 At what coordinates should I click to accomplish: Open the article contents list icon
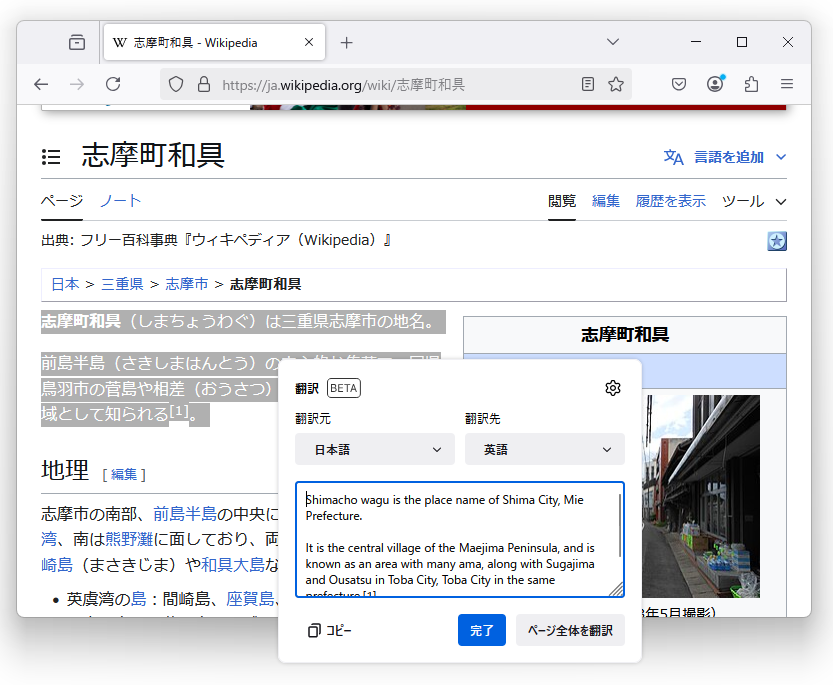pos(50,157)
